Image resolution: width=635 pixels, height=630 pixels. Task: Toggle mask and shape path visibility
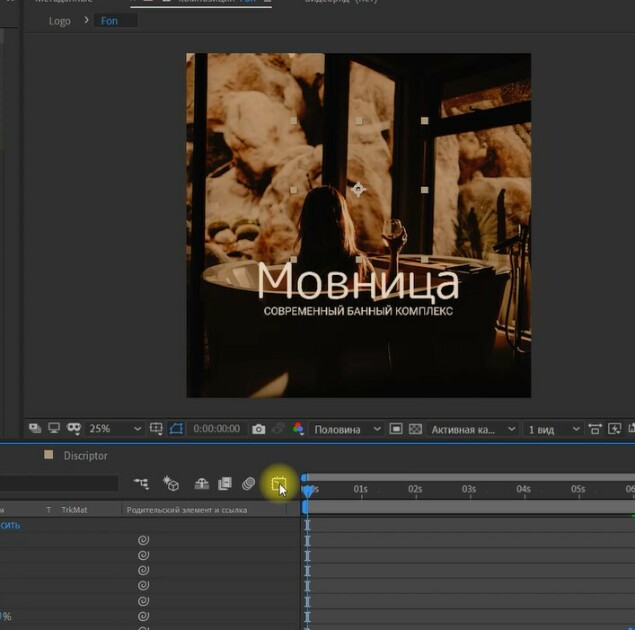(176, 428)
